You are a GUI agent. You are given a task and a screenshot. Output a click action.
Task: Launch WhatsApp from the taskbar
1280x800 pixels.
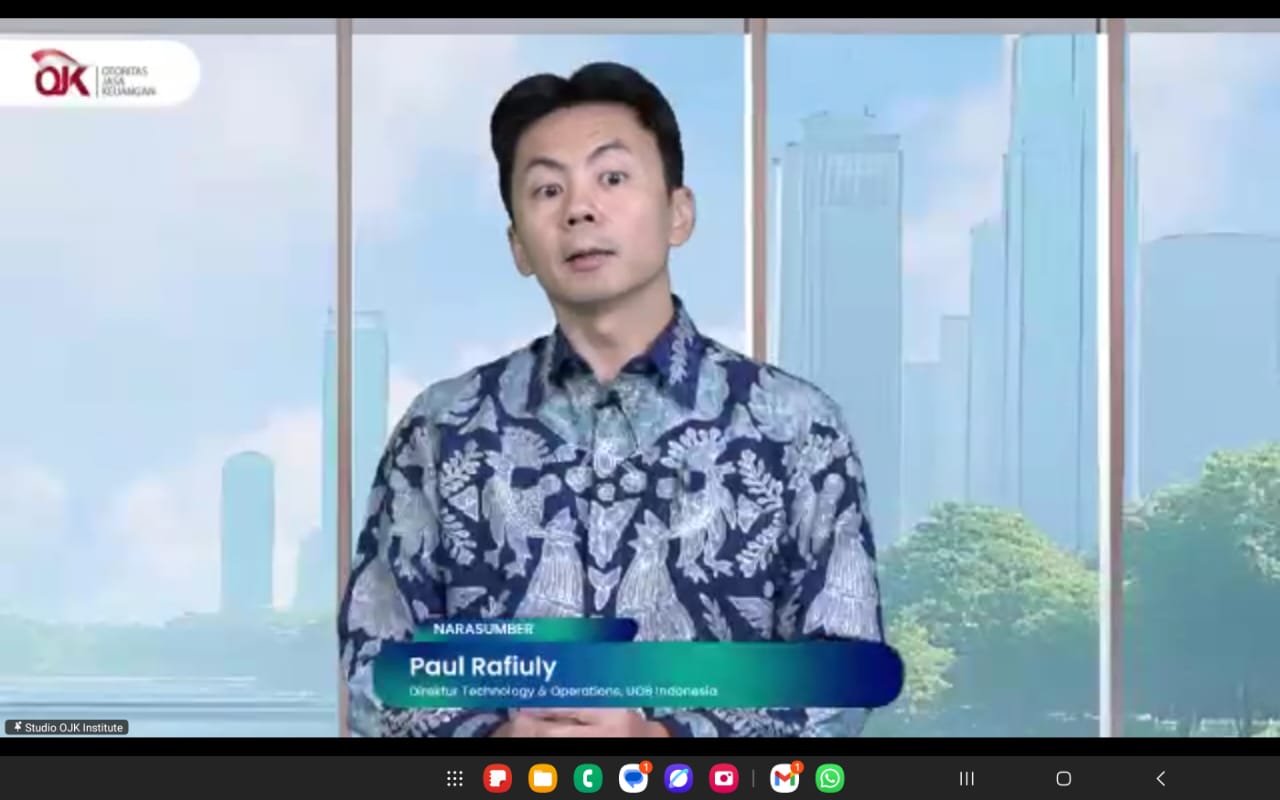coord(830,778)
